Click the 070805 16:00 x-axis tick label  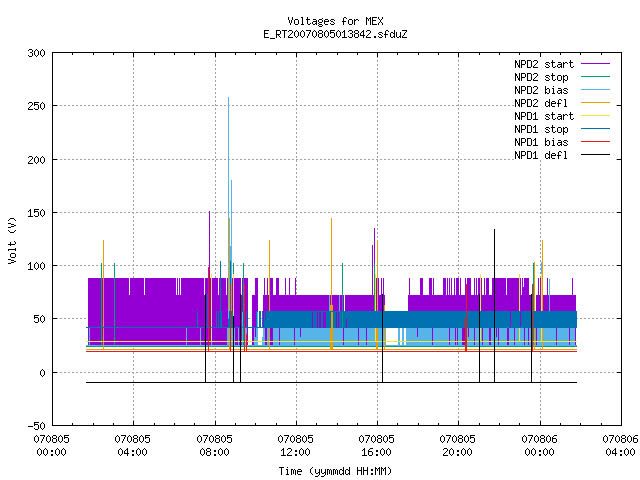(x=376, y=446)
